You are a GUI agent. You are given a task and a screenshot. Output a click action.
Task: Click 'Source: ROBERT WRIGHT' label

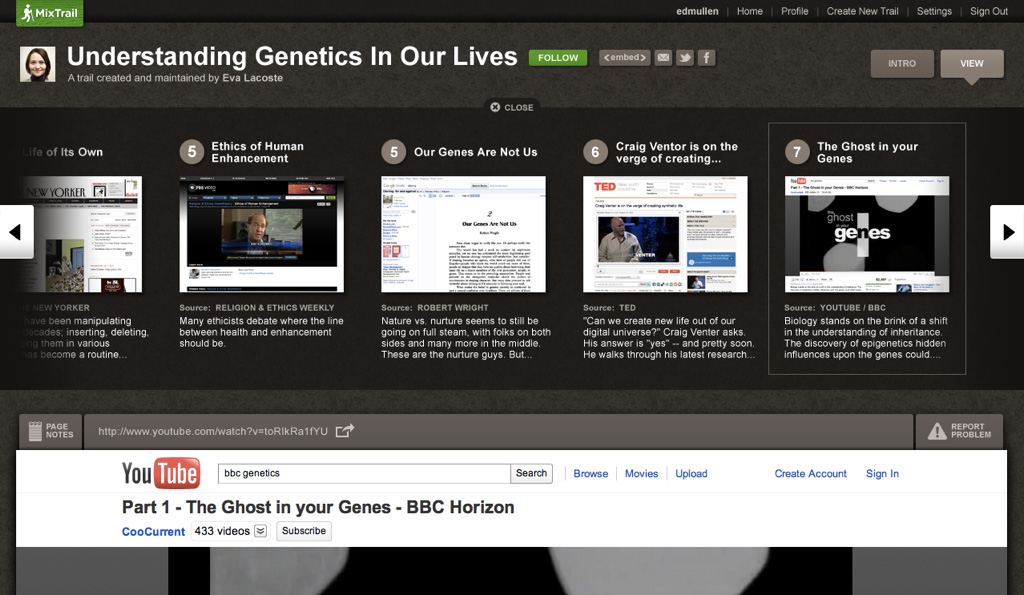tap(435, 308)
